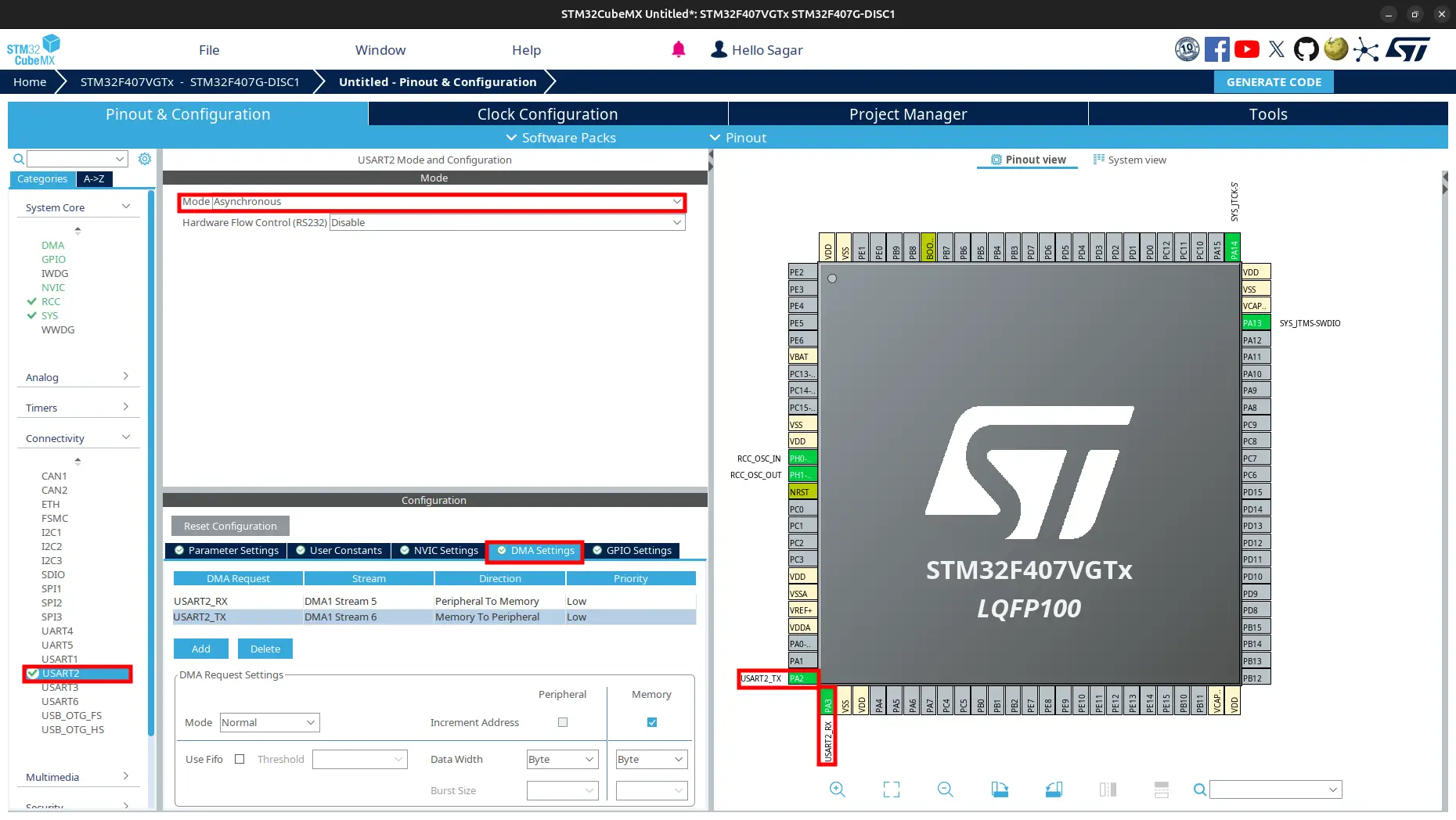1456x820 pixels.
Task: Collapse the Connectivity category
Action: 77,438
